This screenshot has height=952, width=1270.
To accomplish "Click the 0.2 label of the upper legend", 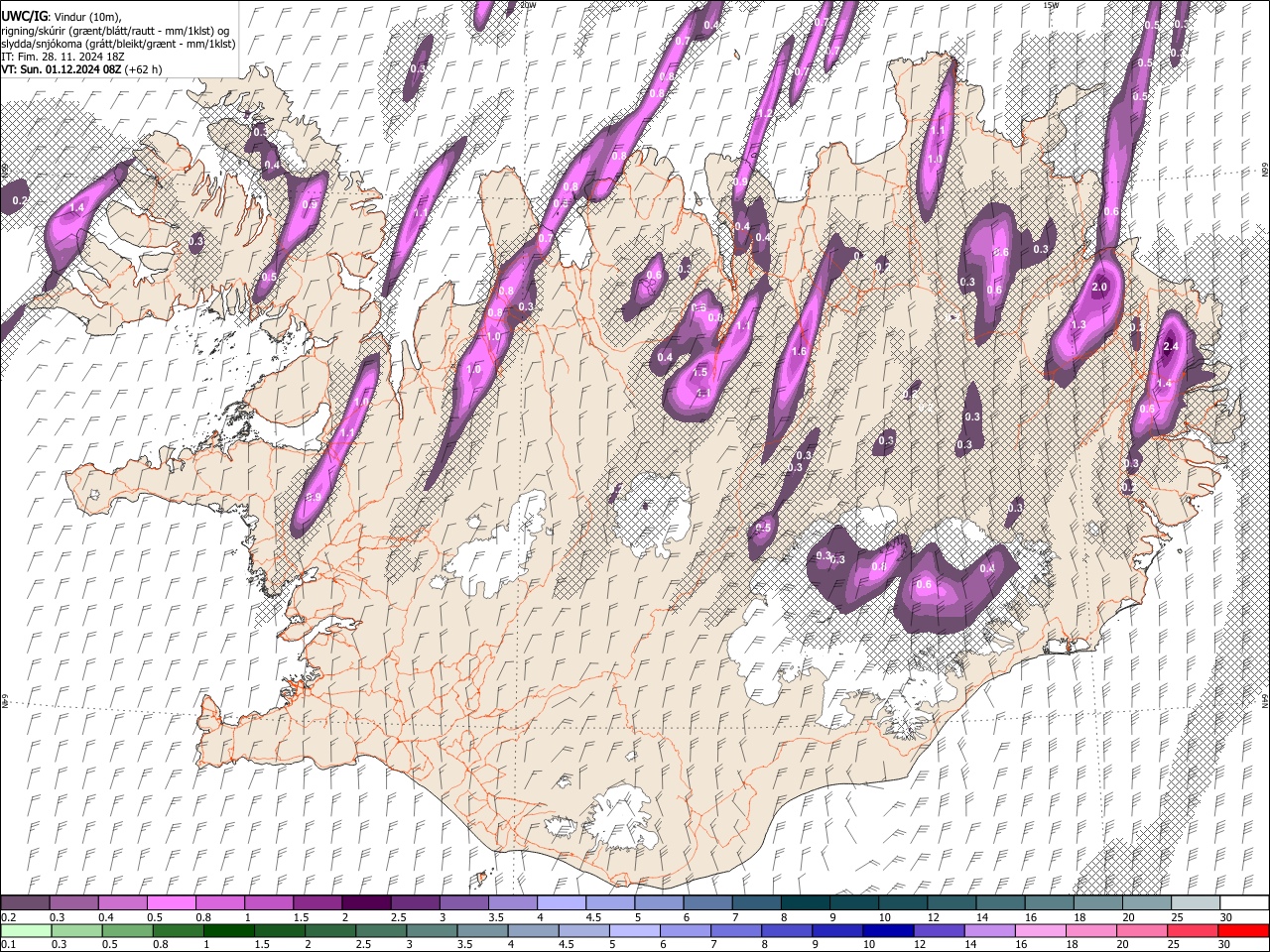I will 9,917.
